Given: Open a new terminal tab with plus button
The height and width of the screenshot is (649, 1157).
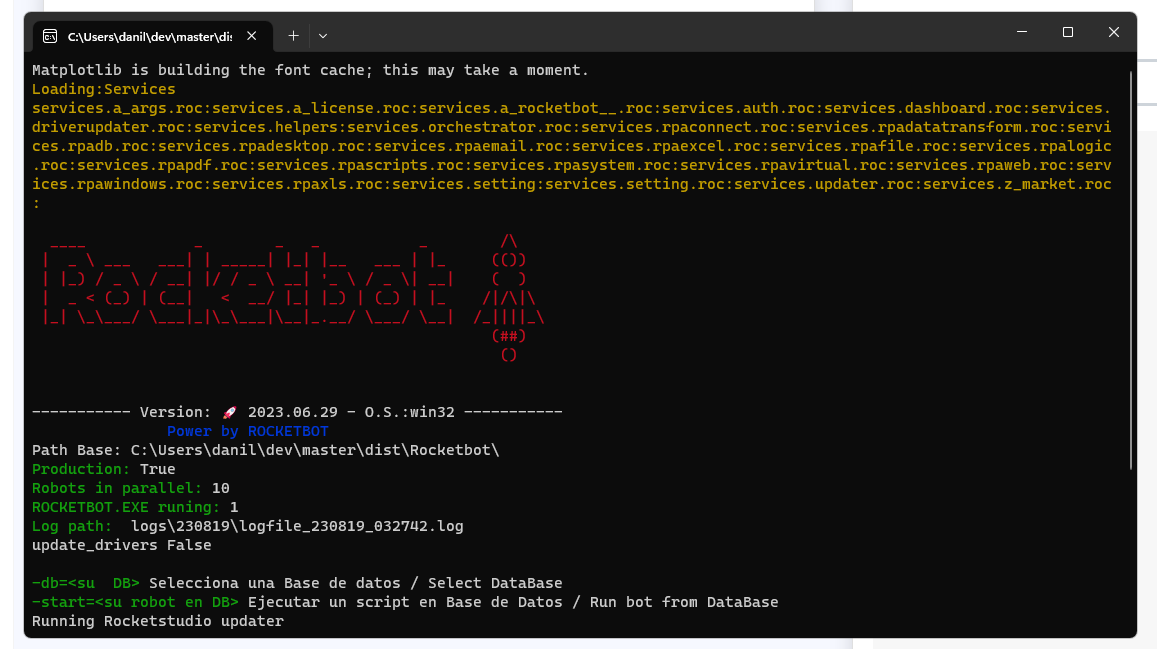Looking at the screenshot, I should (293, 35).
